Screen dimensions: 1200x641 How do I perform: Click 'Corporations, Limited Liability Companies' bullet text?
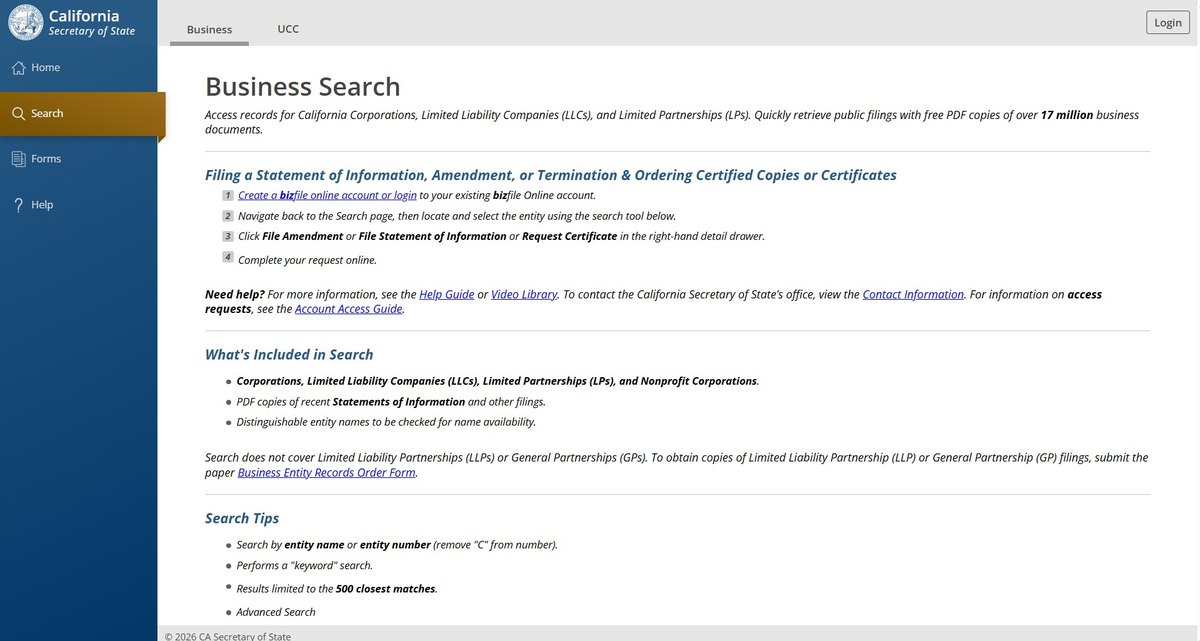click(498, 381)
